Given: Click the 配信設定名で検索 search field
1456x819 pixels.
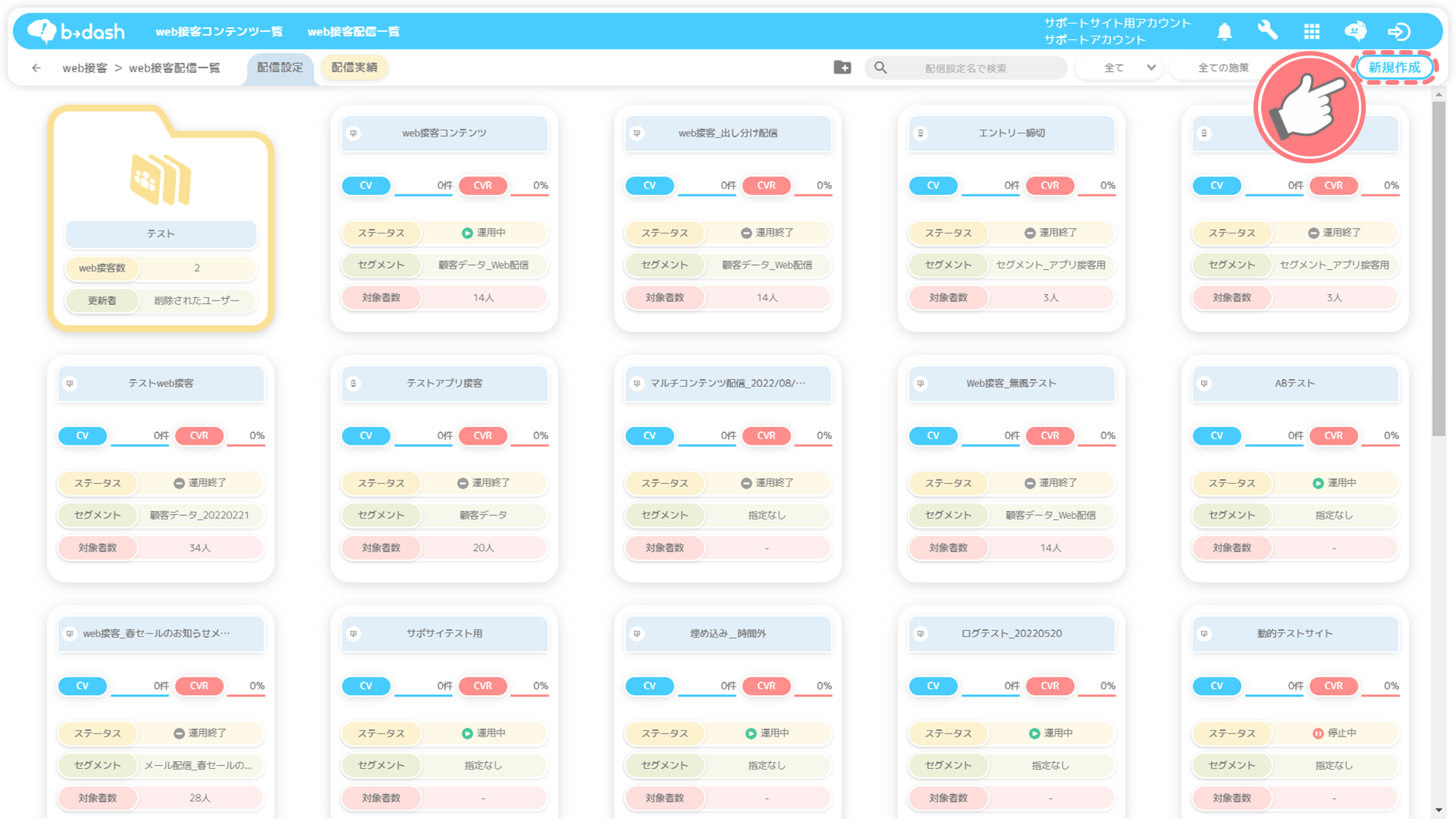Looking at the screenshot, I should pyautogui.click(x=965, y=68).
